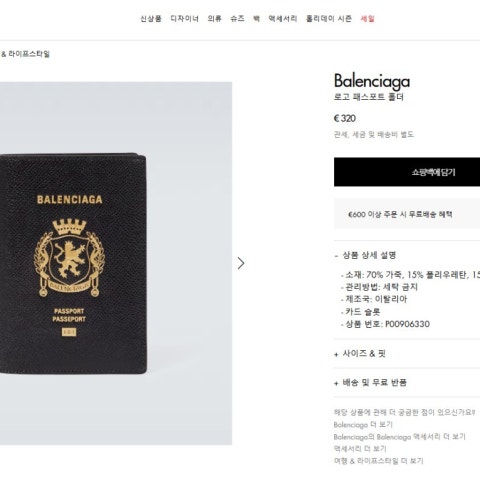Open the 액세서리 menu
The height and width of the screenshot is (480, 480).
coord(283,19)
